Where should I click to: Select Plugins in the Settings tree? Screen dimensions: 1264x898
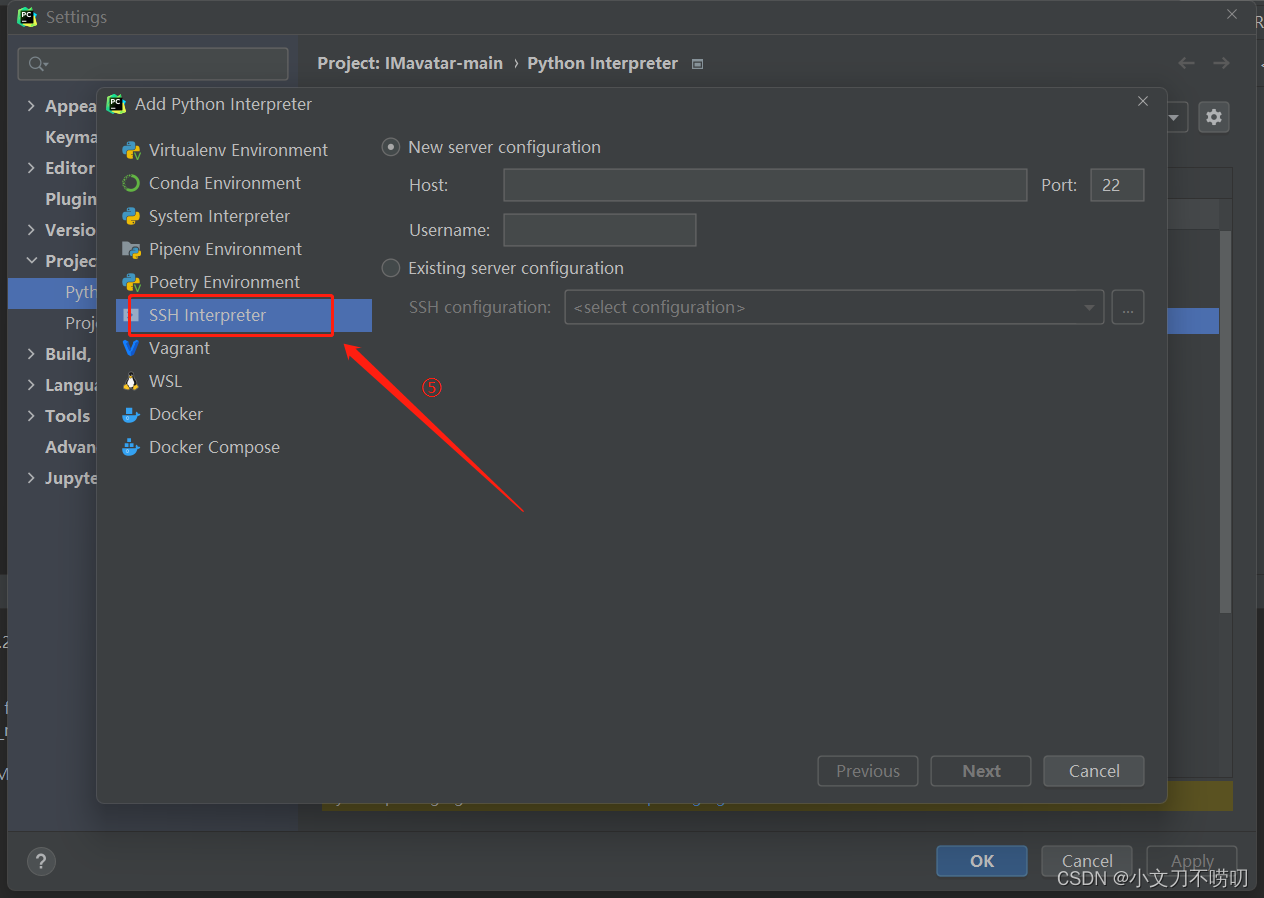[x=72, y=199]
